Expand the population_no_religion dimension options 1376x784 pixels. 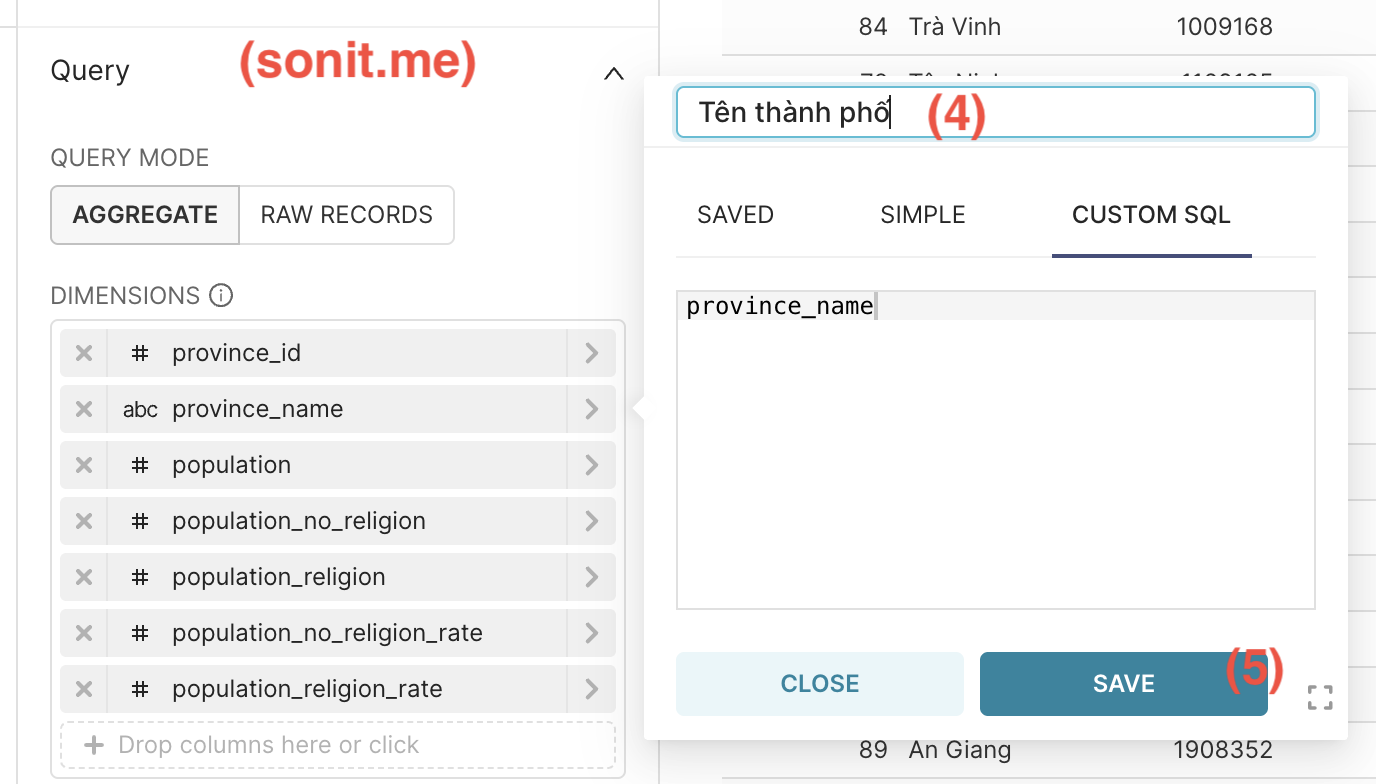click(589, 520)
